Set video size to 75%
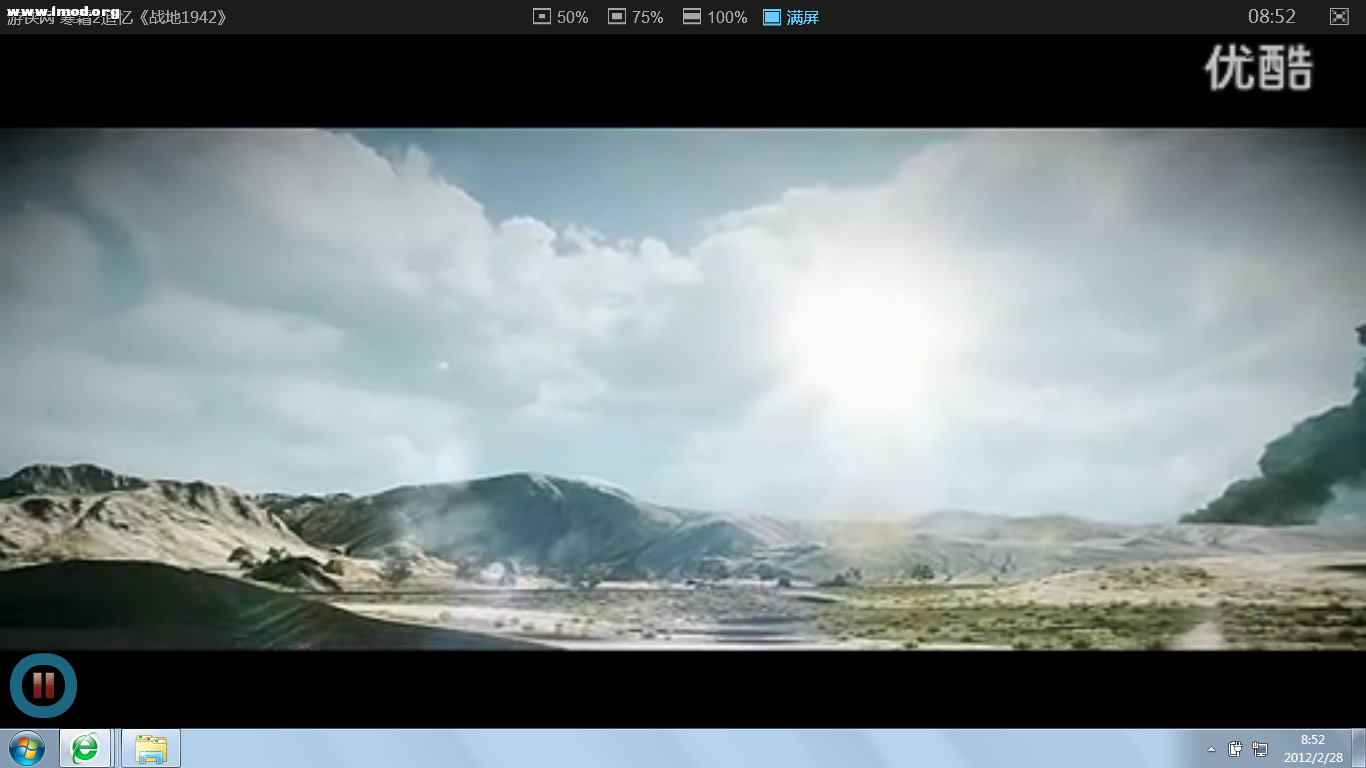 coord(636,17)
